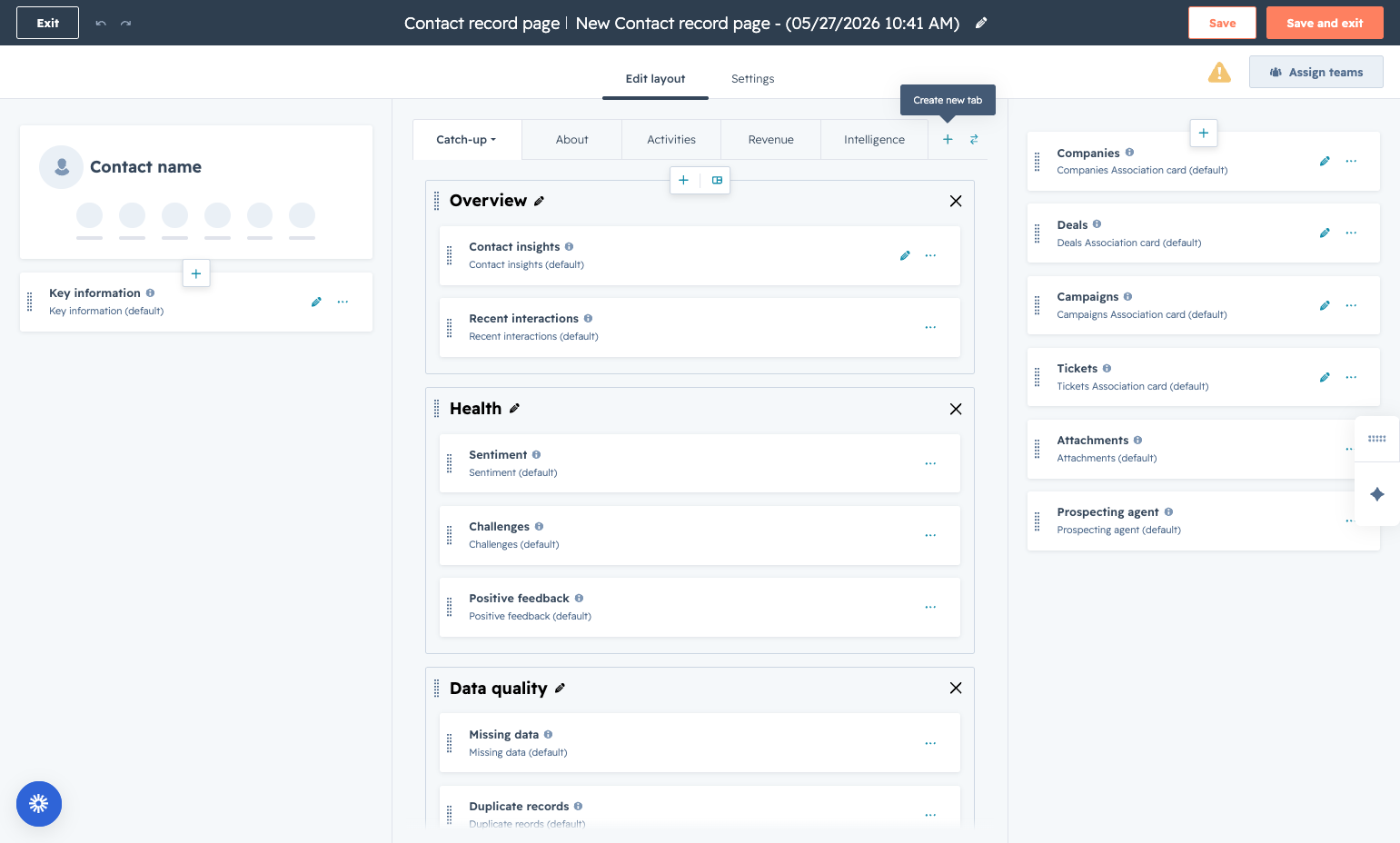This screenshot has height=843, width=1400.
Task: Remove the Health section
Action: coord(956,409)
